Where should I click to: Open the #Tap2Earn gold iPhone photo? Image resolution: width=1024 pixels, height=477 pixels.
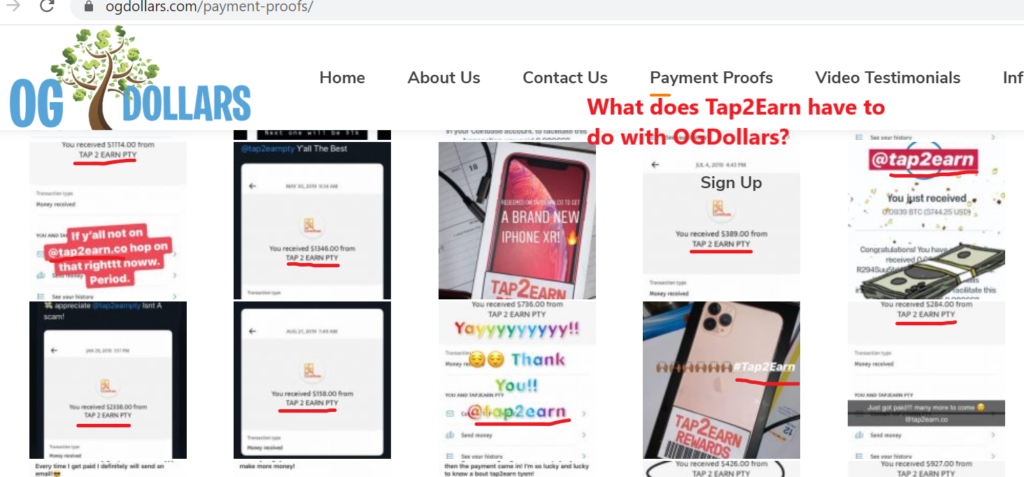[x=721, y=380]
